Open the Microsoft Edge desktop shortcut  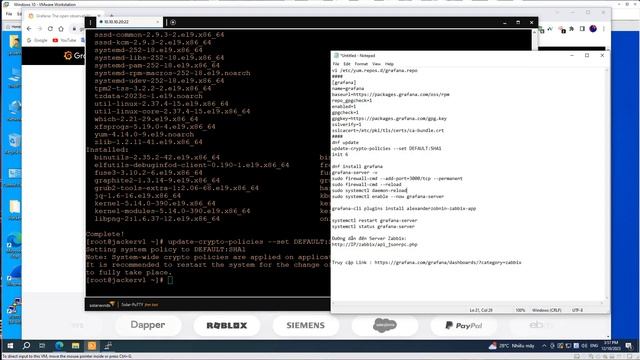tap(13, 245)
